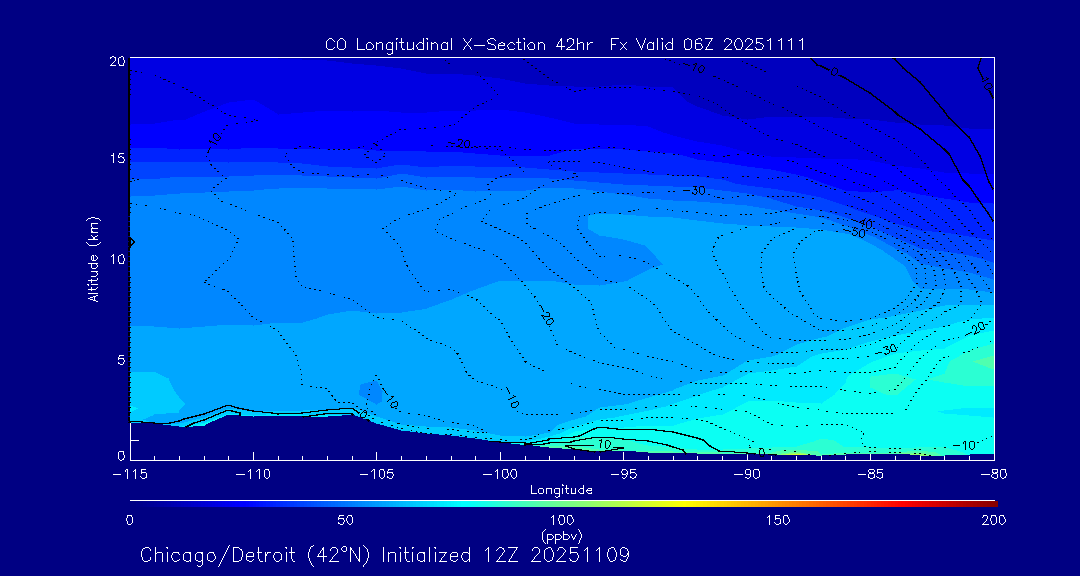Viewport: 1080px width, 576px height.
Task: Click the colorbar tick label '200'
Action: coord(993,520)
